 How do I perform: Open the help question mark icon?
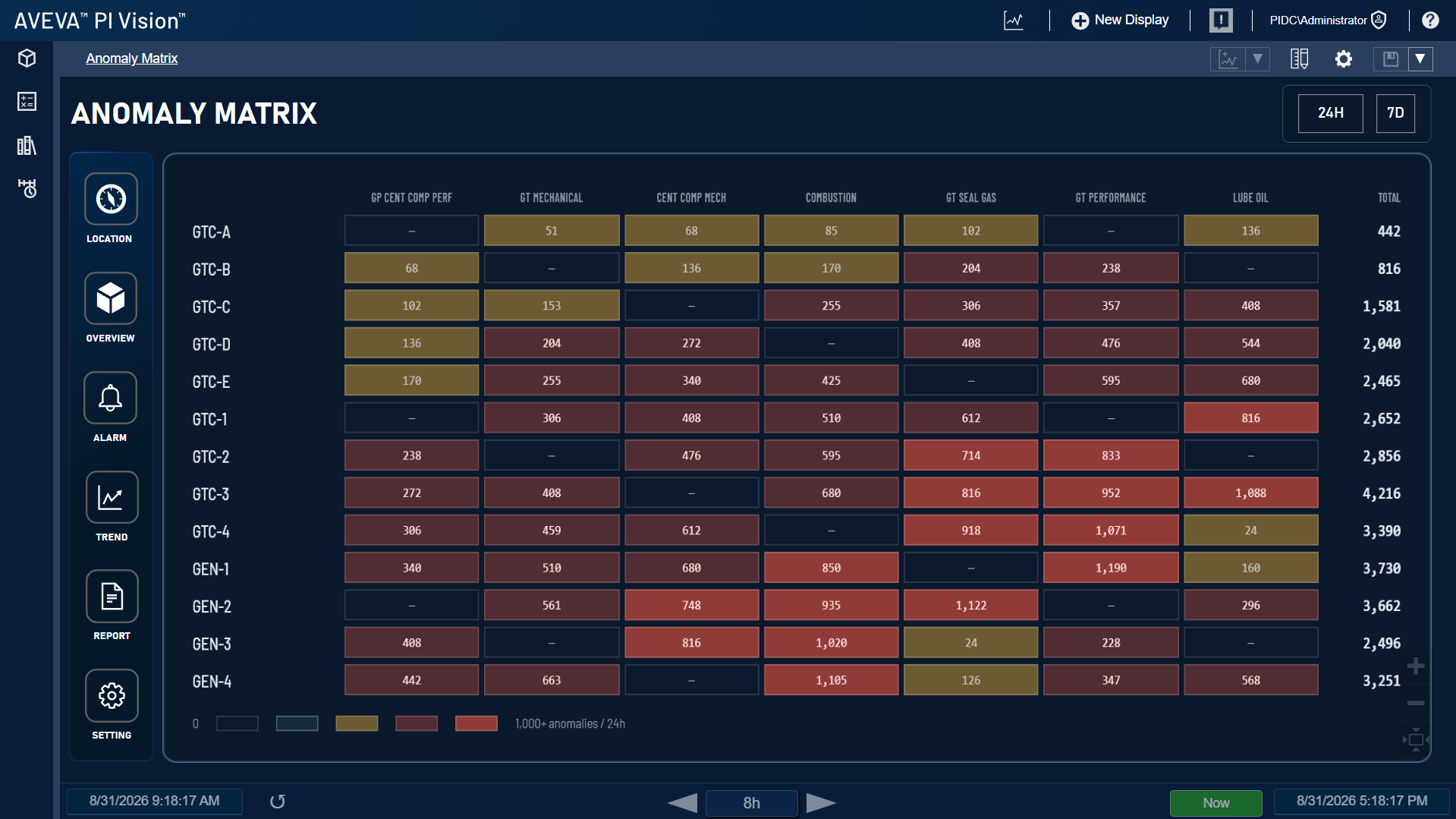(1430, 20)
